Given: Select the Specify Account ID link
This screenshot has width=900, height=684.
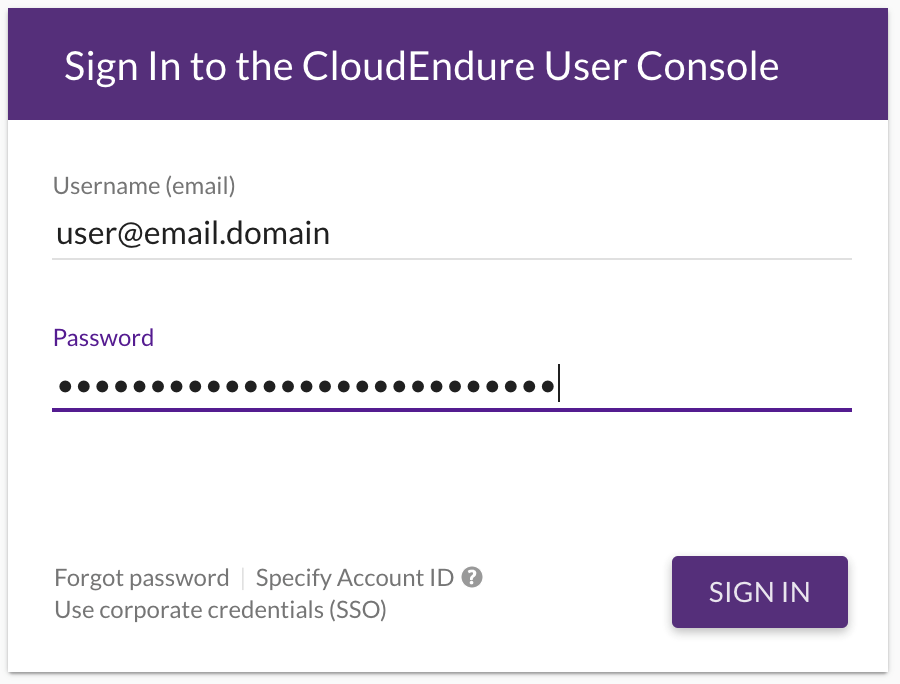Looking at the screenshot, I should [x=355, y=578].
